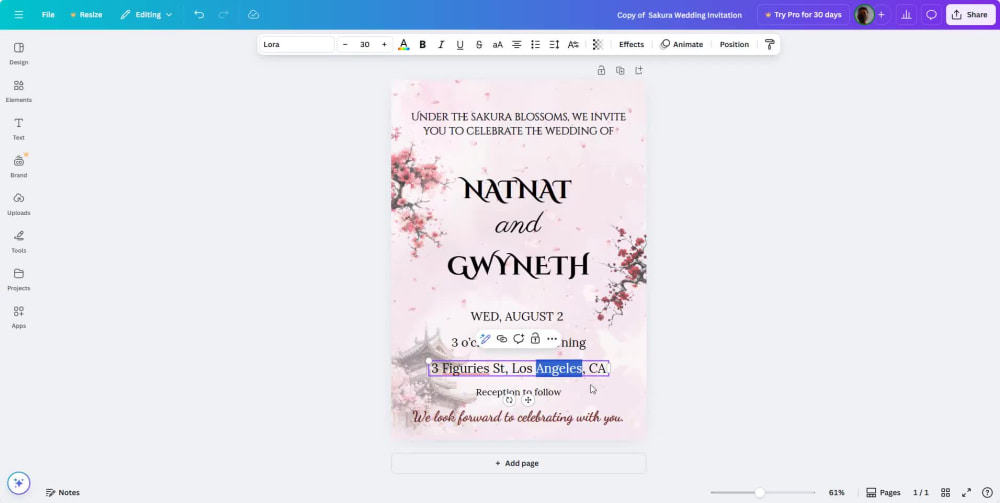Image resolution: width=1000 pixels, height=503 pixels.
Task: Toggle strikethrough formatting
Action: (x=479, y=44)
